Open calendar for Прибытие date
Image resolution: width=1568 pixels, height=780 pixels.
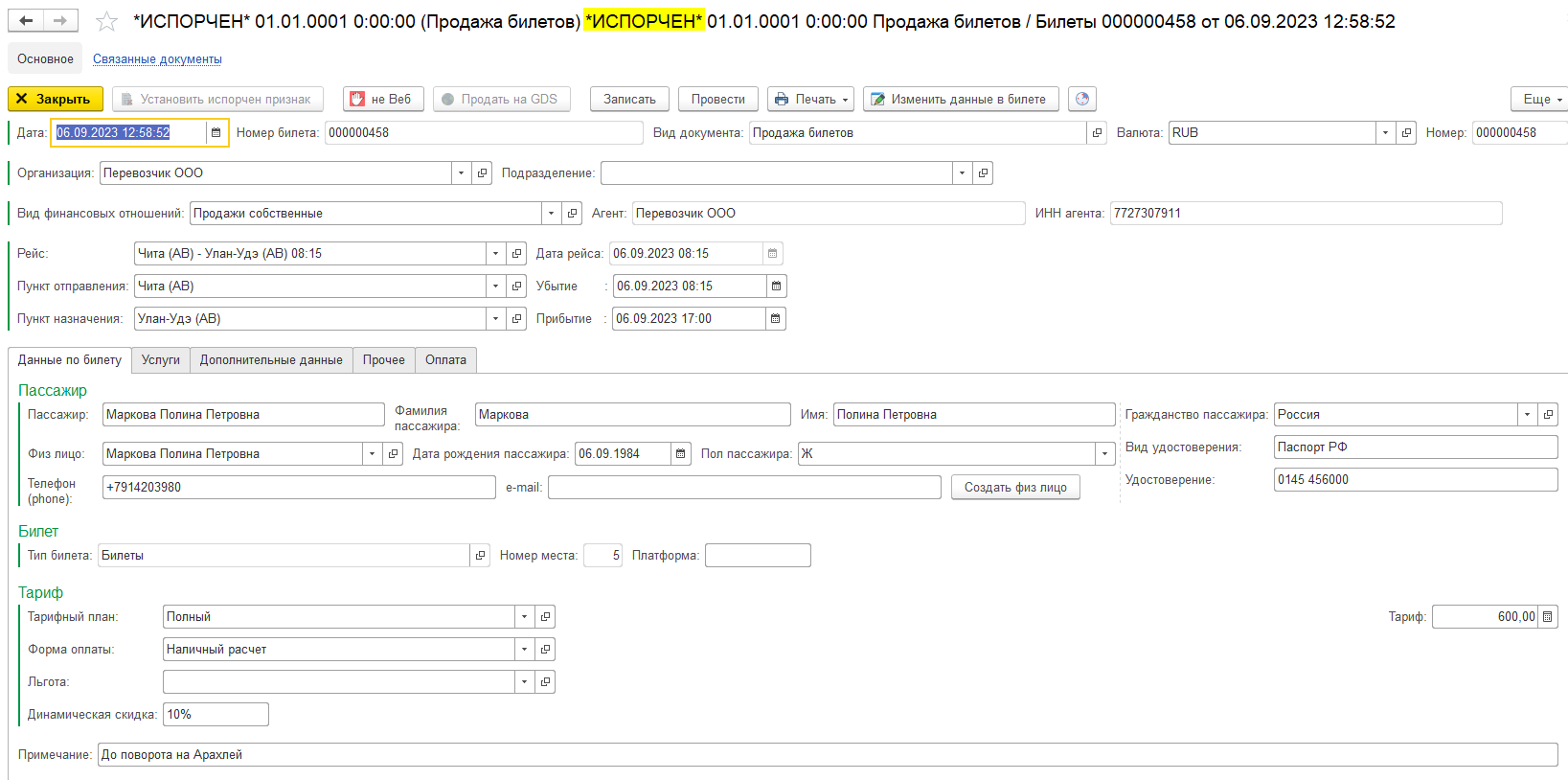tap(775, 319)
